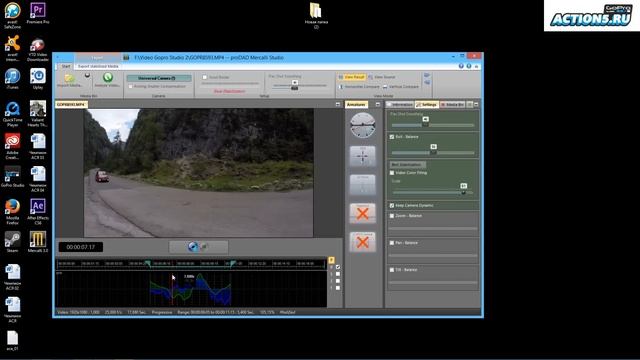
Task: Enable Rolling Shutter Compensation checkbox
Action: coord(131,87)
